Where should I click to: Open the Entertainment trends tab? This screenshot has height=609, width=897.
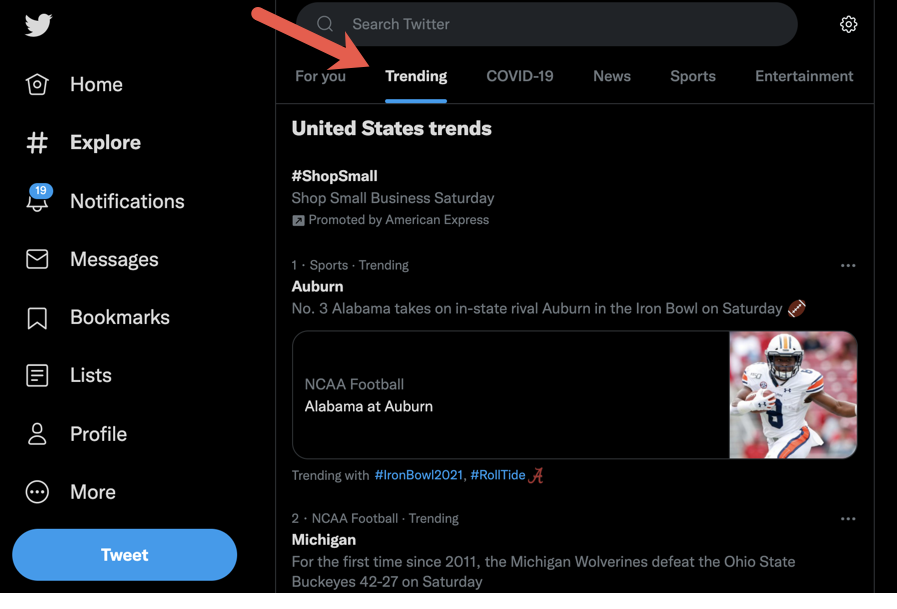[804, 75]
